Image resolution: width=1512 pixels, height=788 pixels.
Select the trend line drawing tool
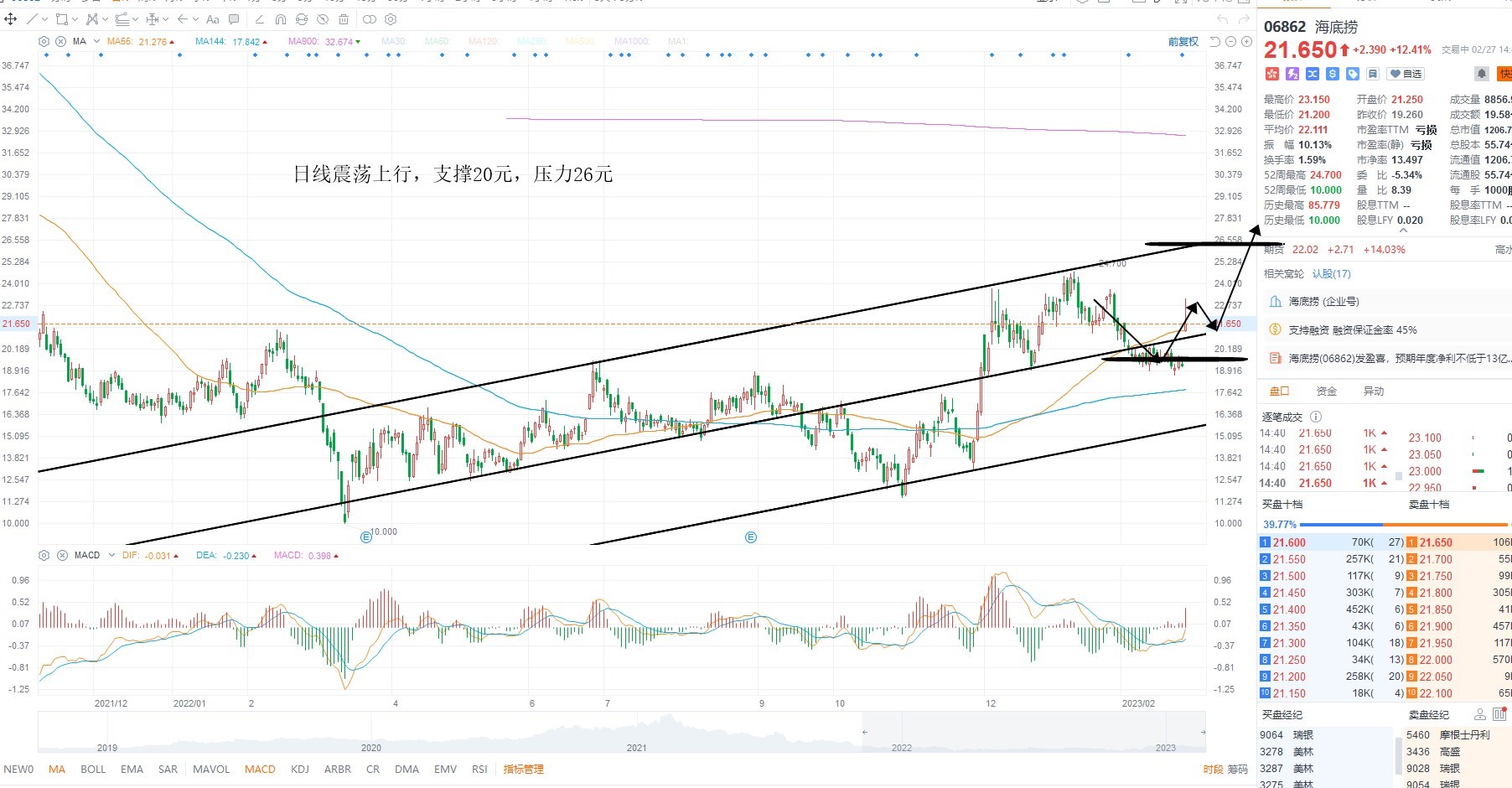click(x=32, y=18)
